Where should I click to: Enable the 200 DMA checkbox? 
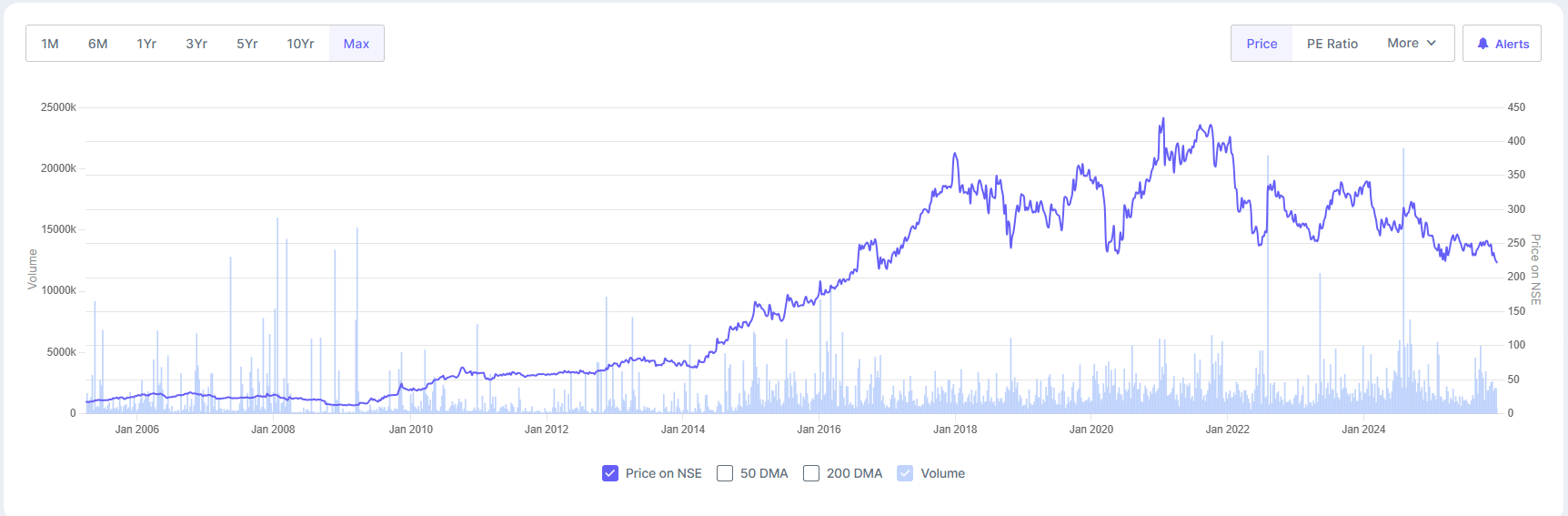point(811,473)
